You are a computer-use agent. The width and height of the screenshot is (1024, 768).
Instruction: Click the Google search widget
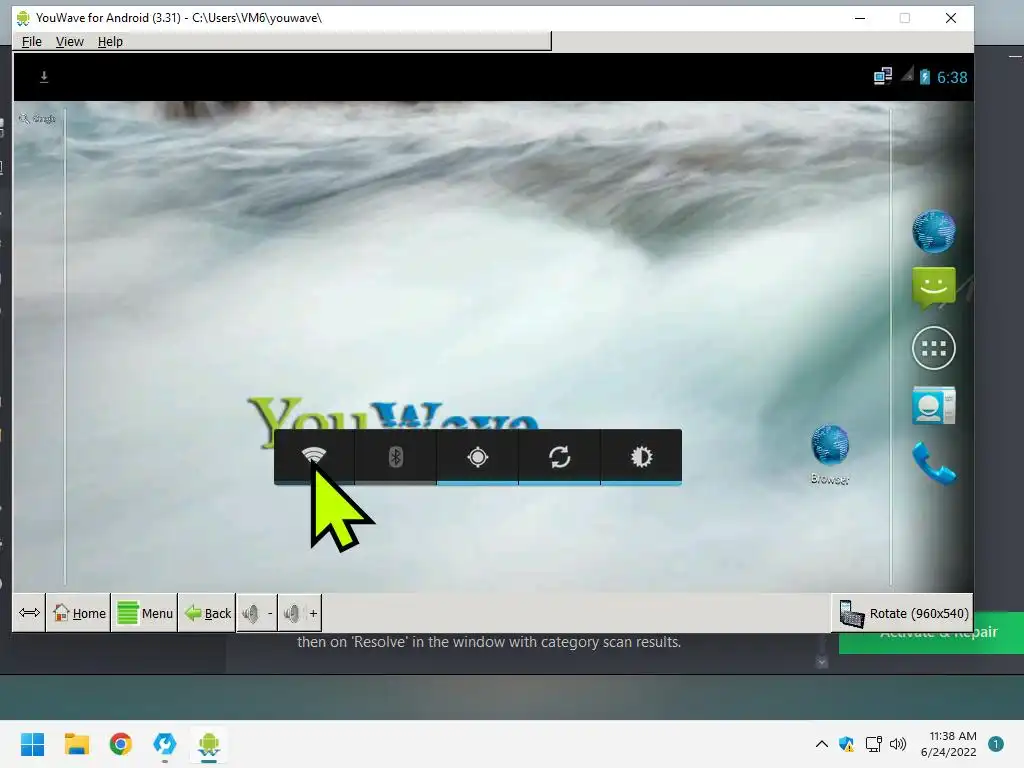pyautogui.click(x=37, y=118)
